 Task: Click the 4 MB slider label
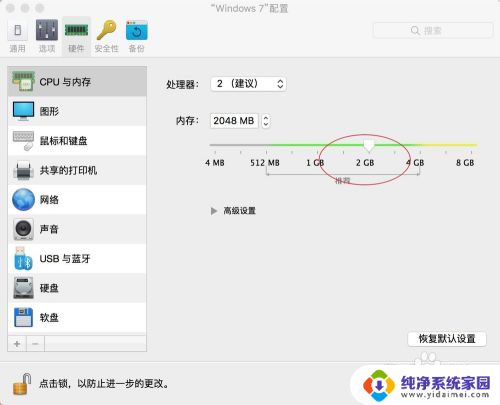(215, 163)
